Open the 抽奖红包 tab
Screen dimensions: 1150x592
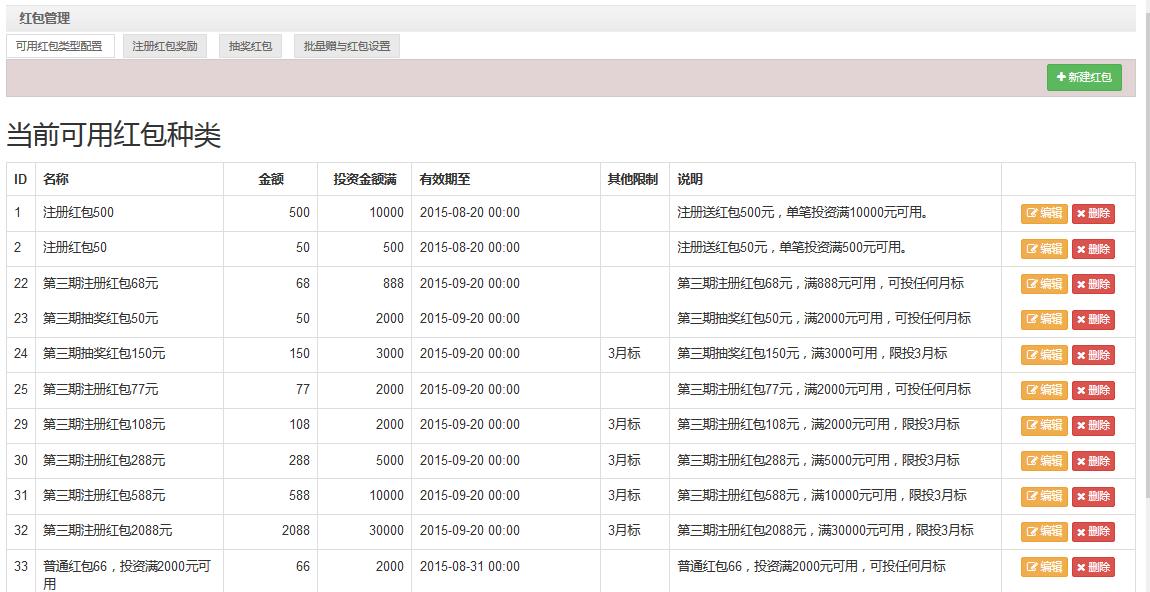(250, 46)
